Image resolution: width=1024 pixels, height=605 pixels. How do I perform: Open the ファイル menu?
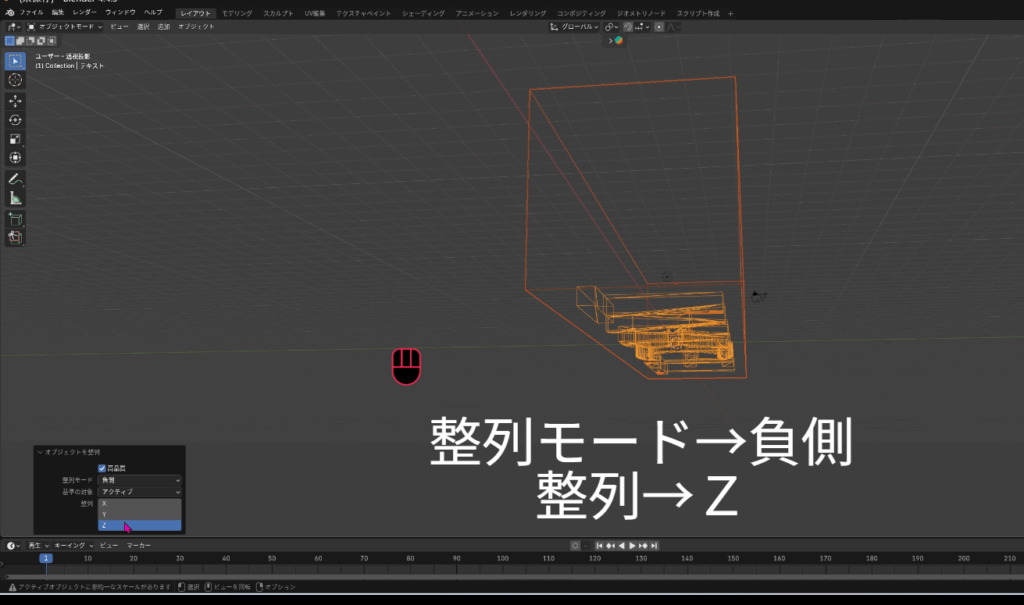[x=32, y=12]
